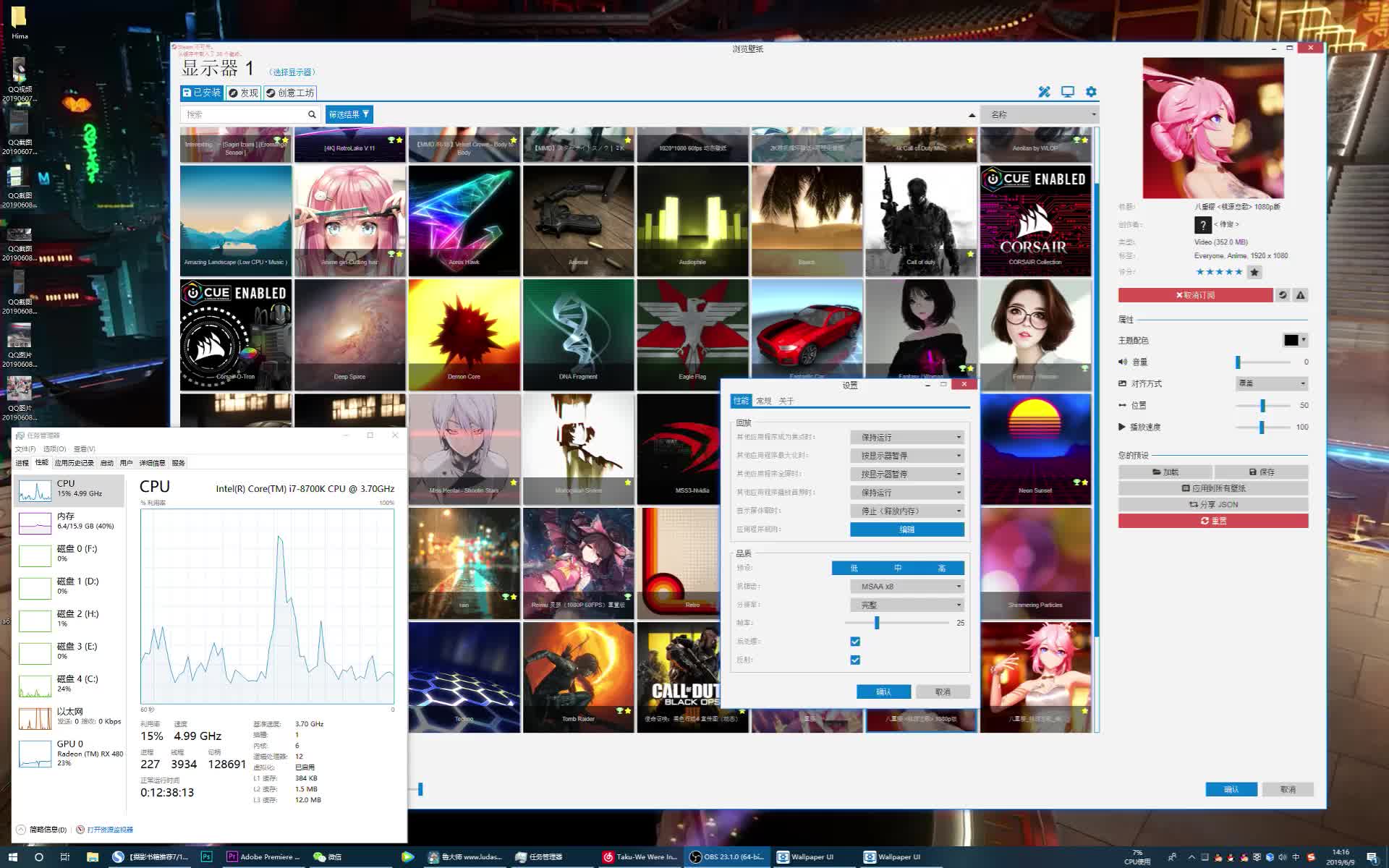1389x868 pixels.
Task: Select the Neon Sunset wallpaper thumbnail
Action: tap(1035, 448)
